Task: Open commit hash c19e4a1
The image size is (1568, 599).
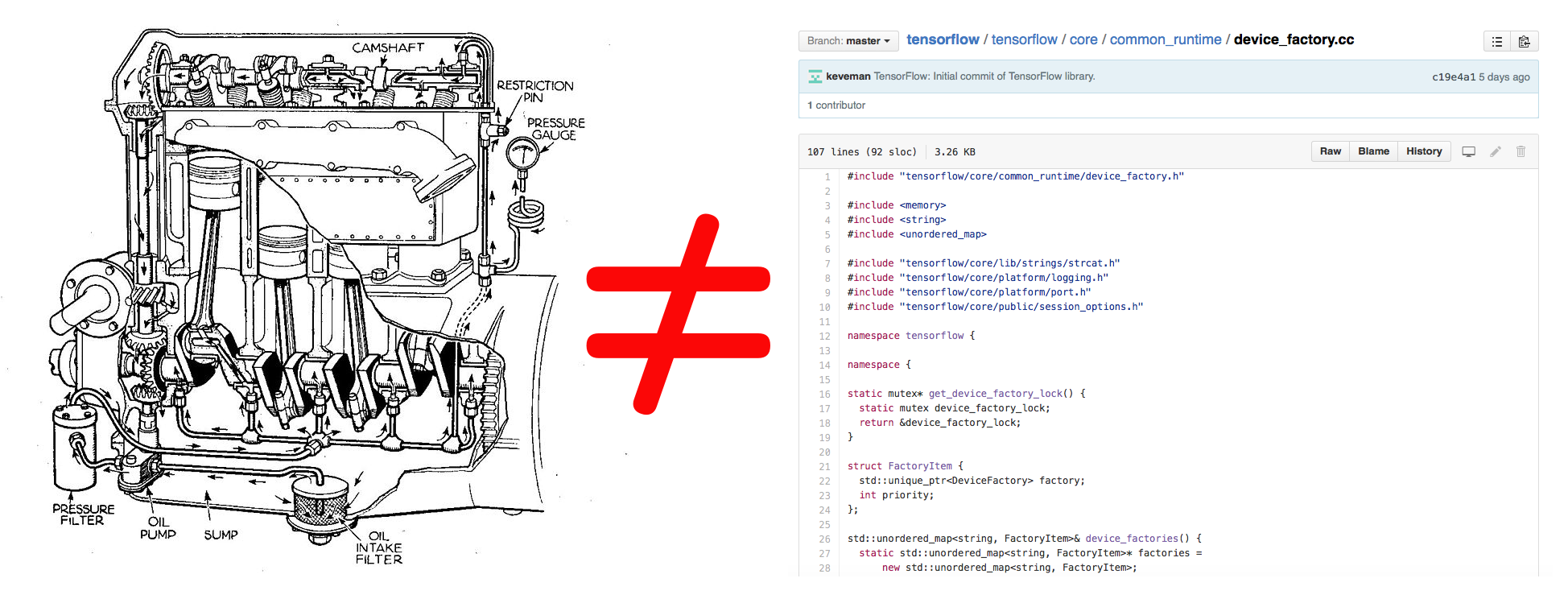Action: point(1454,77)
